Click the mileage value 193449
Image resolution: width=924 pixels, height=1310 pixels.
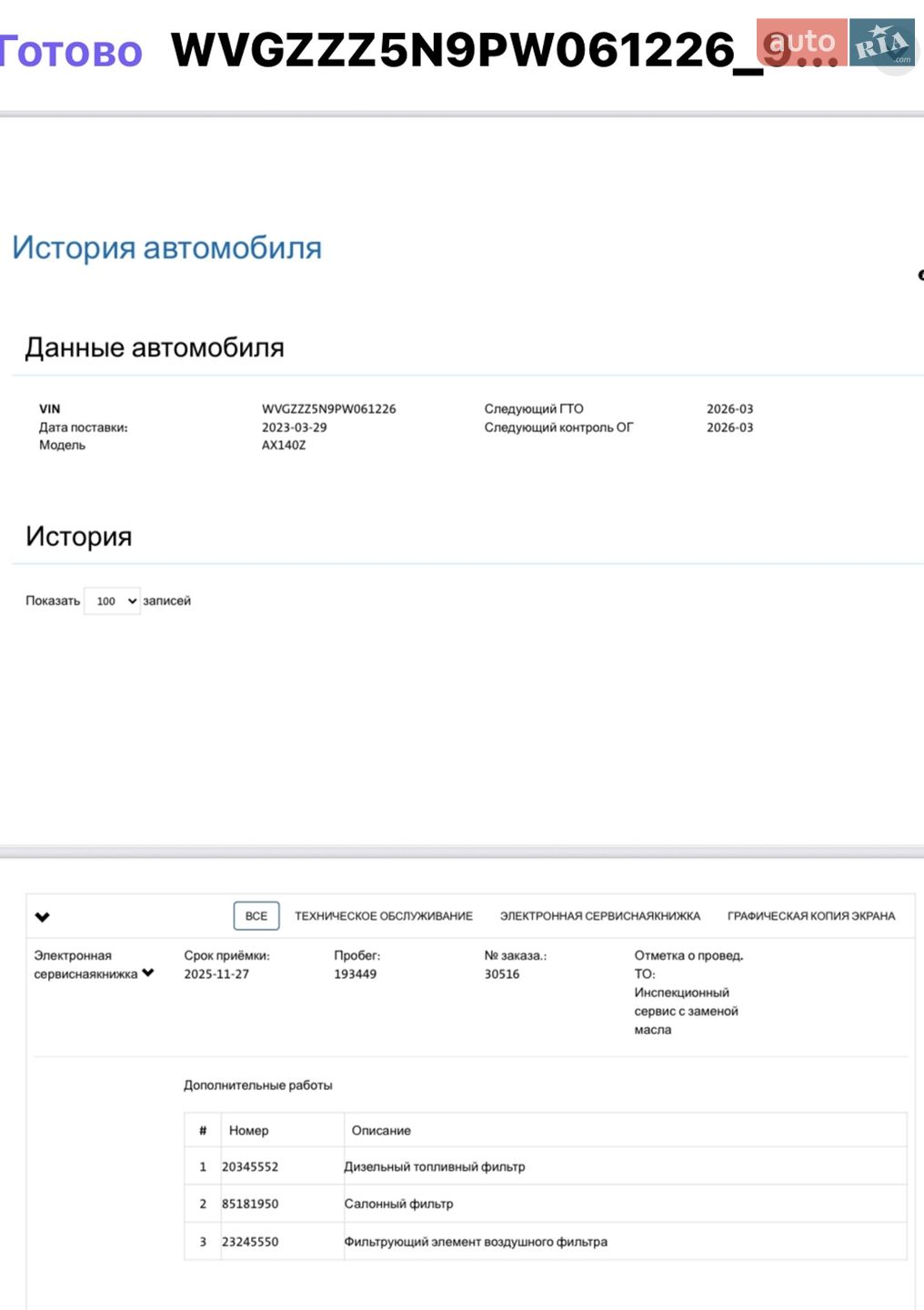356,974
